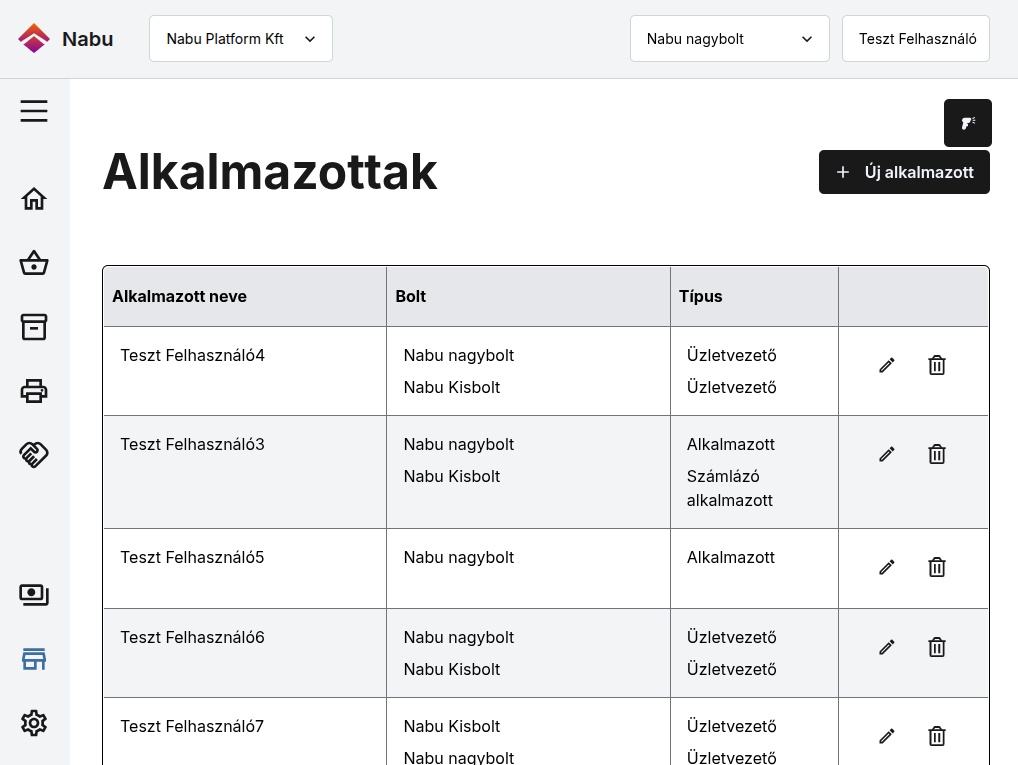
Task: Click the Alkalmazottak page heading
Action: pos(270,172)
